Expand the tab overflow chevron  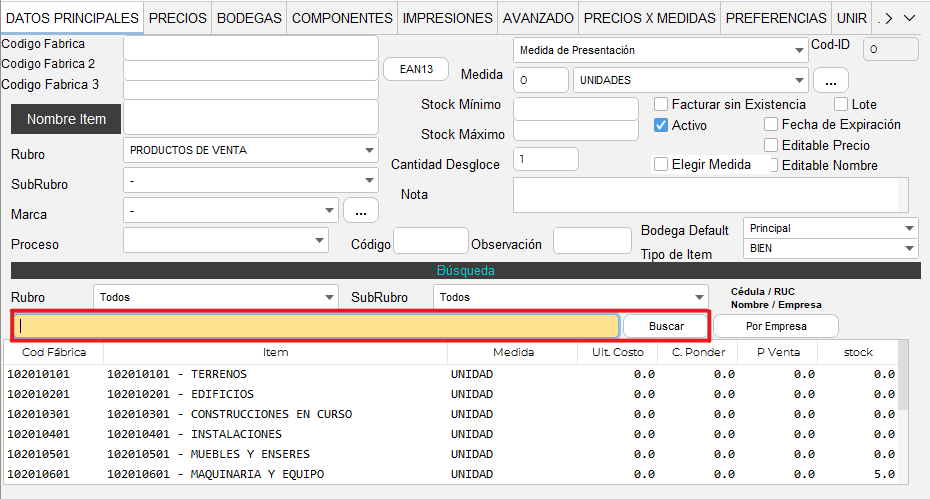point(909,18)
